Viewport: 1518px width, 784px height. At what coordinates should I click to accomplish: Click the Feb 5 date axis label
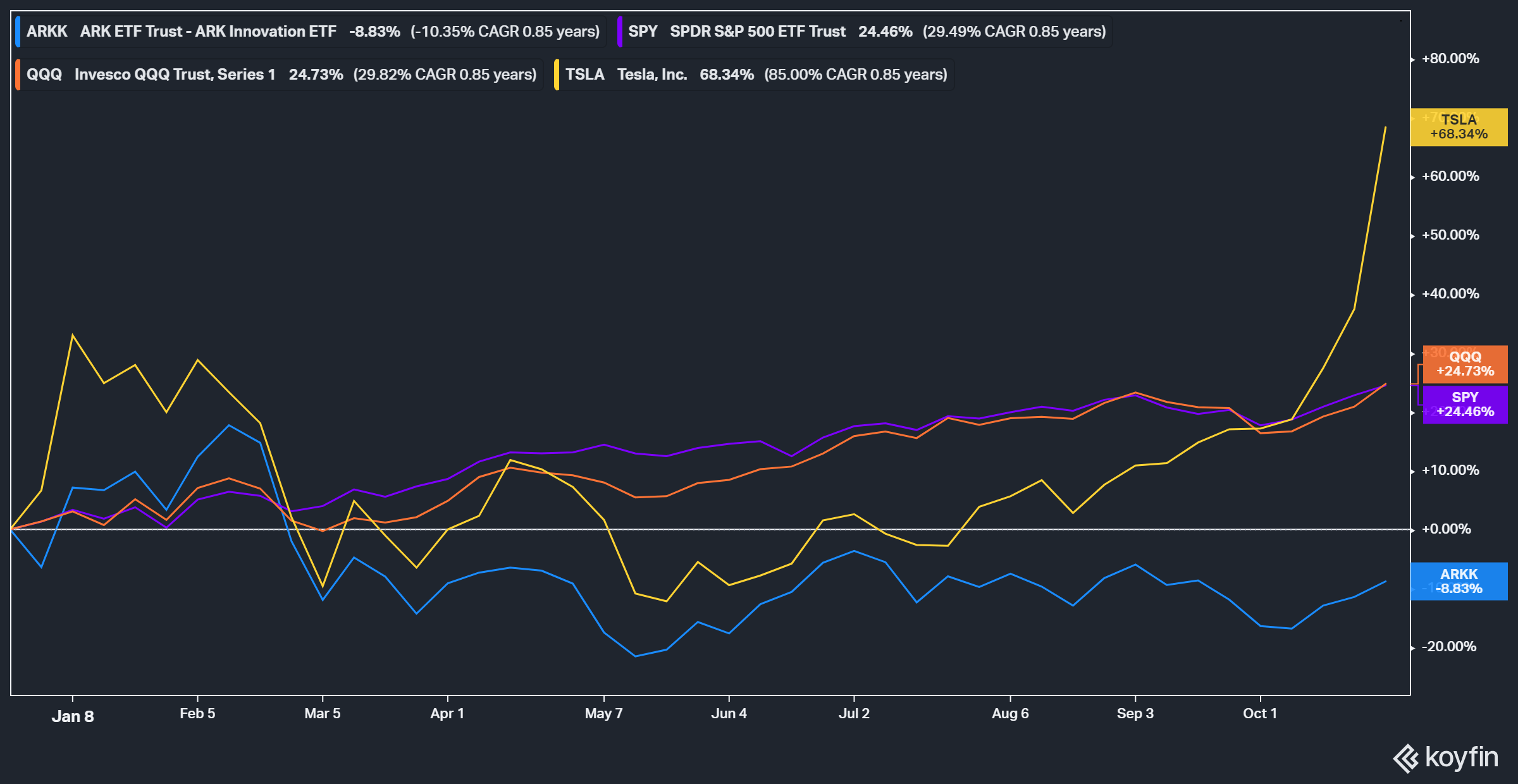[x=197, y=714]
